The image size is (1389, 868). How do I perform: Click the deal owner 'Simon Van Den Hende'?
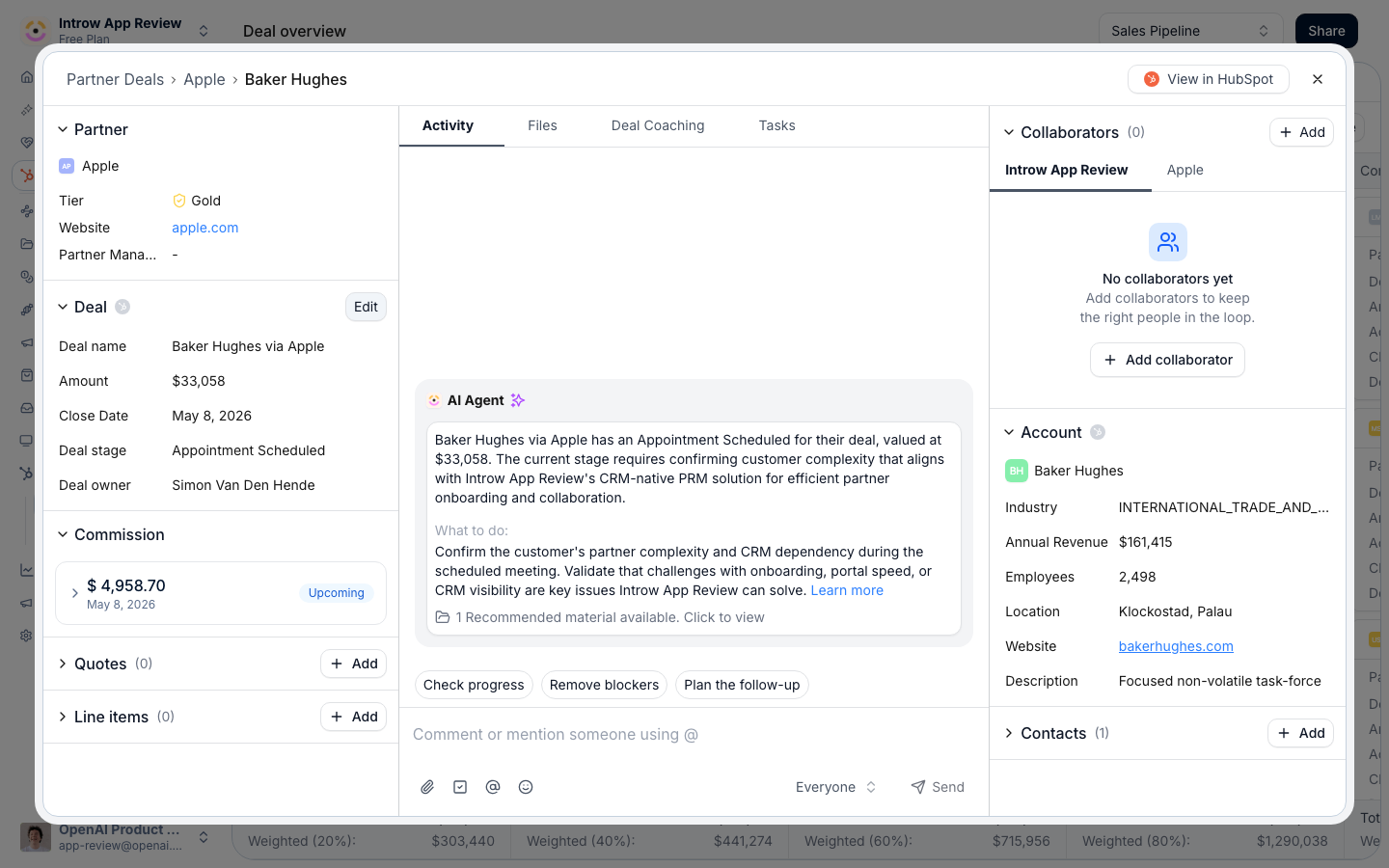[x=243, y=485]
